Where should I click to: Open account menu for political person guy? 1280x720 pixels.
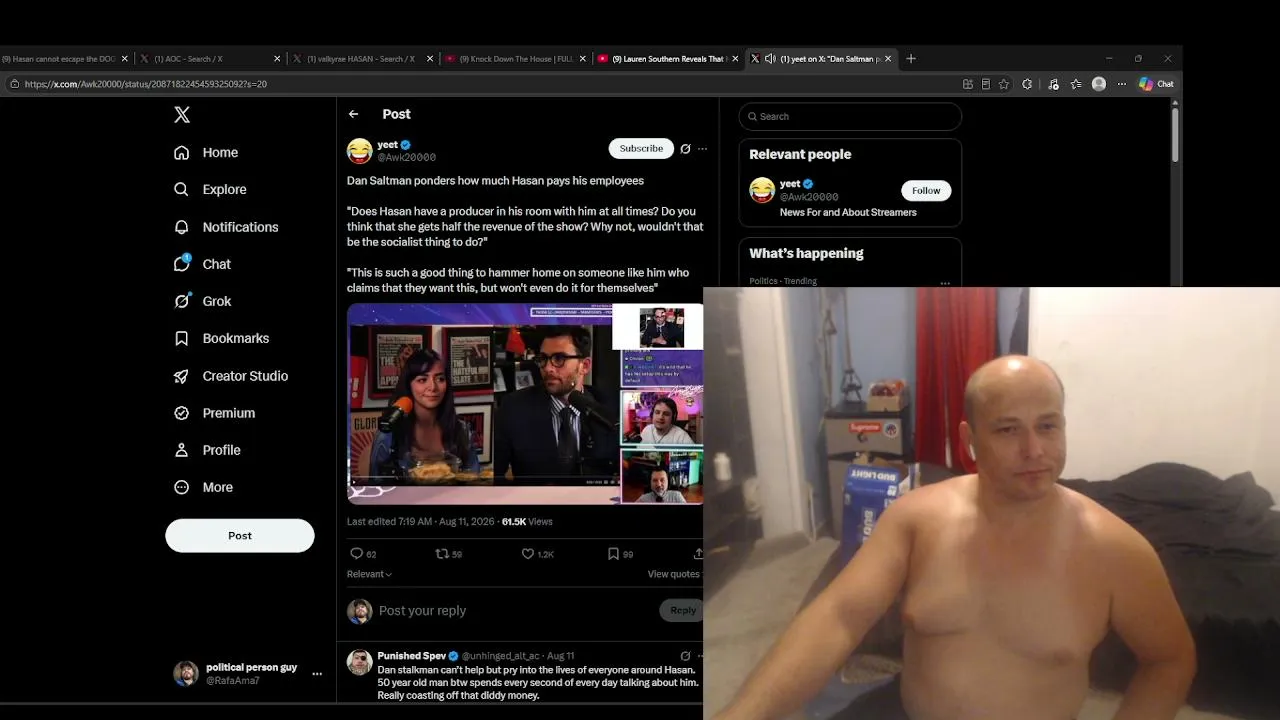tap(317, 674)
